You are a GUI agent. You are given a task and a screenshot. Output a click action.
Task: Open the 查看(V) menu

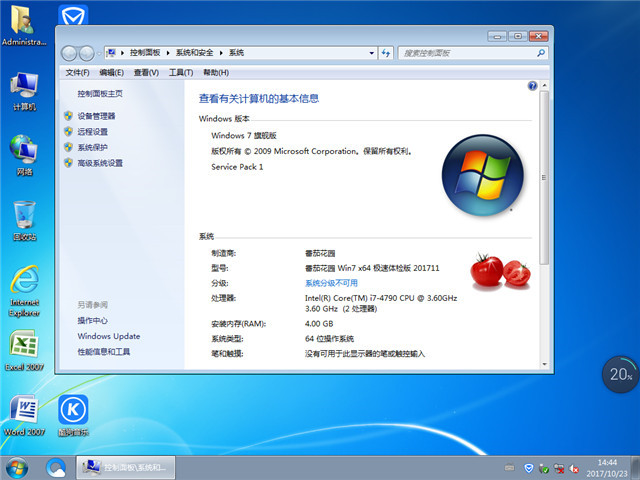(146, 73)
